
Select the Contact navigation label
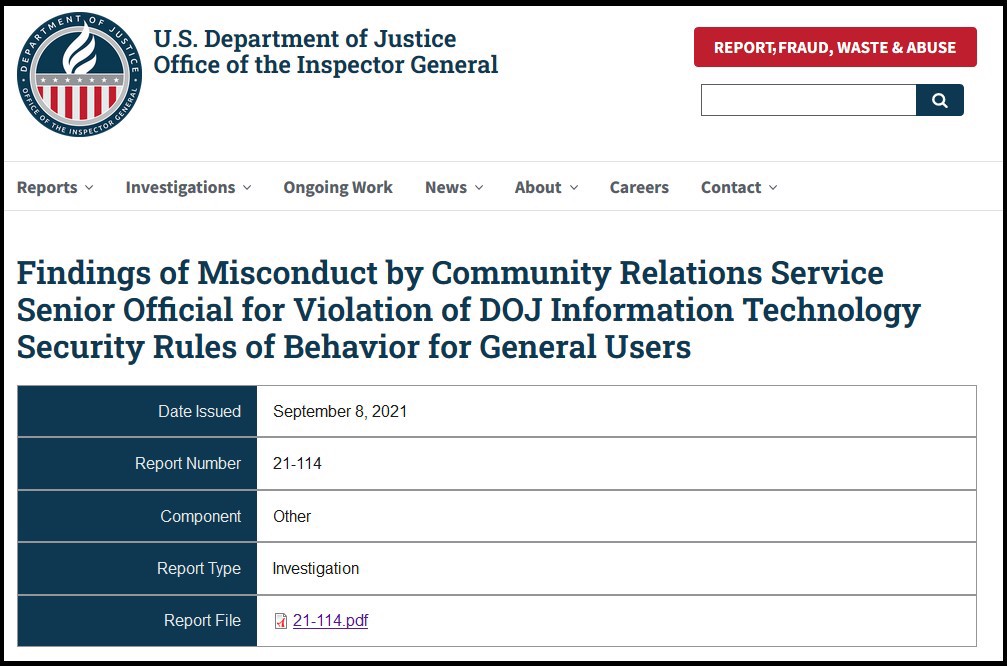click(731, 188)
